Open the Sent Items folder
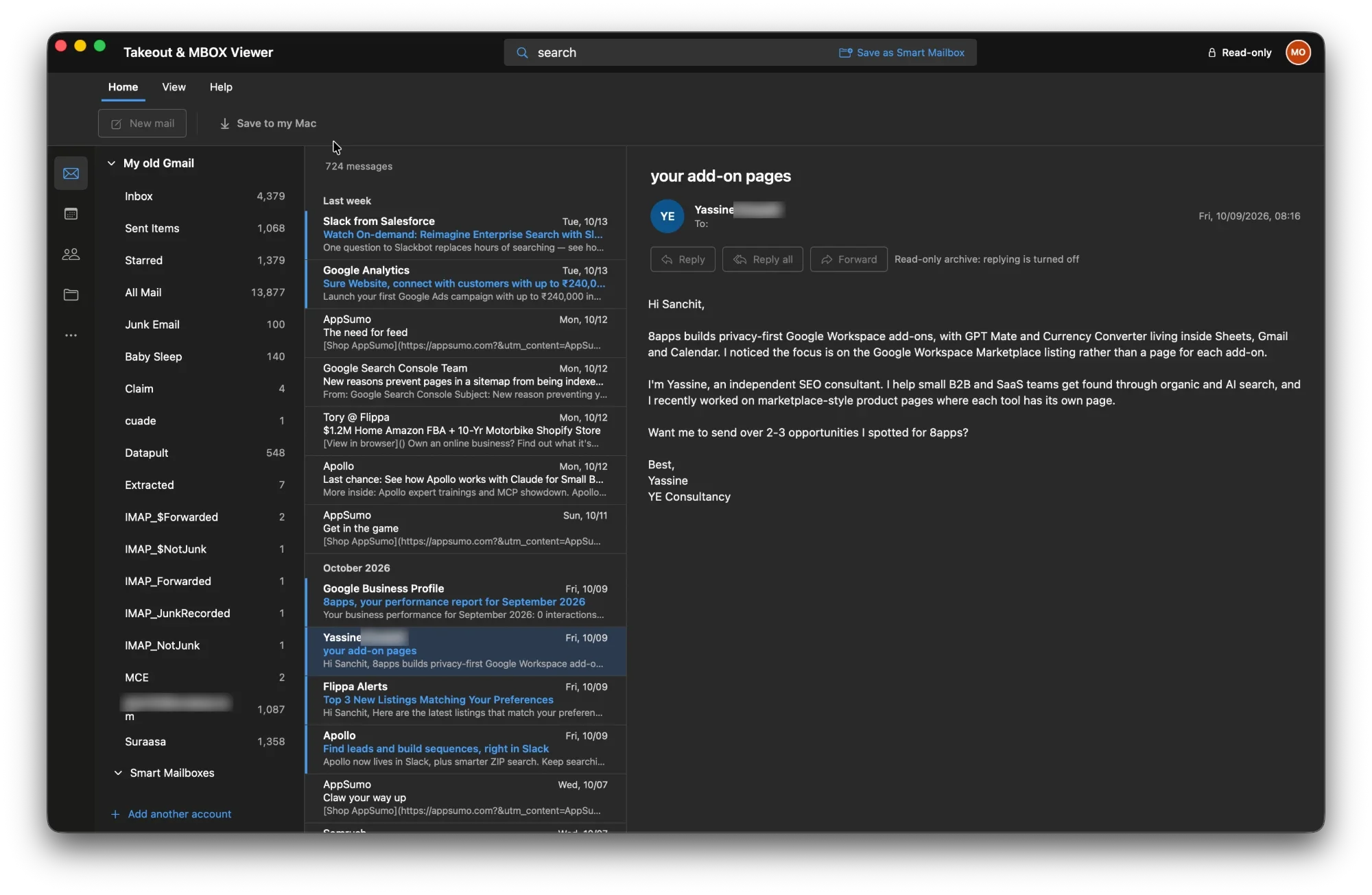 pos(204,228)
